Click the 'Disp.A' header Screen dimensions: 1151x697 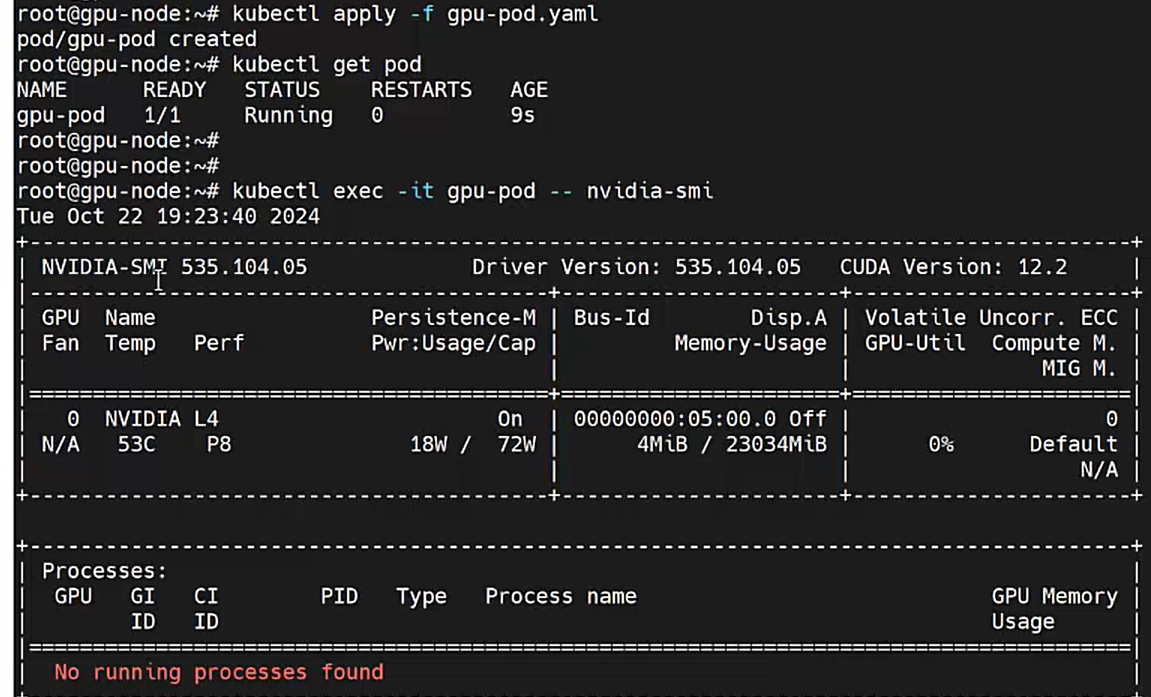point(789,318)
